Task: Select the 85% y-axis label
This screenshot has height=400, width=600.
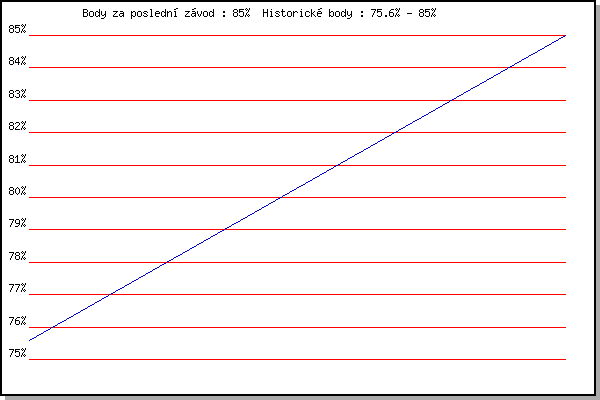Action: 17,29
